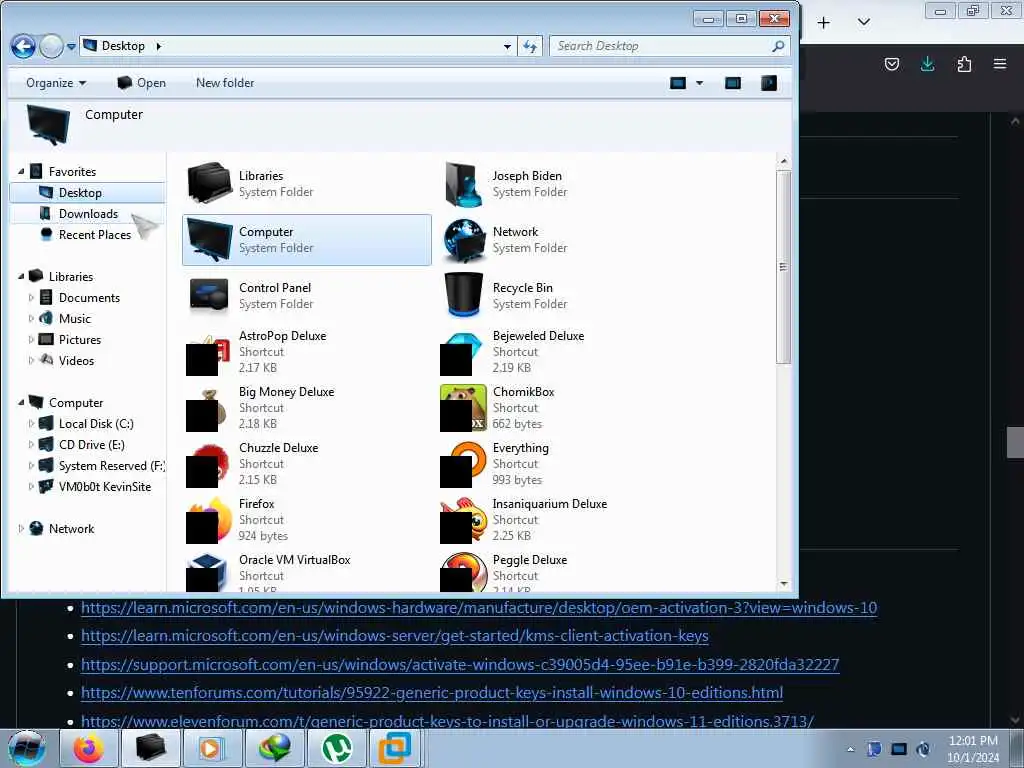Click the Search Desktop field
This screenshot has width=1024, height=768.
[669, 46]
